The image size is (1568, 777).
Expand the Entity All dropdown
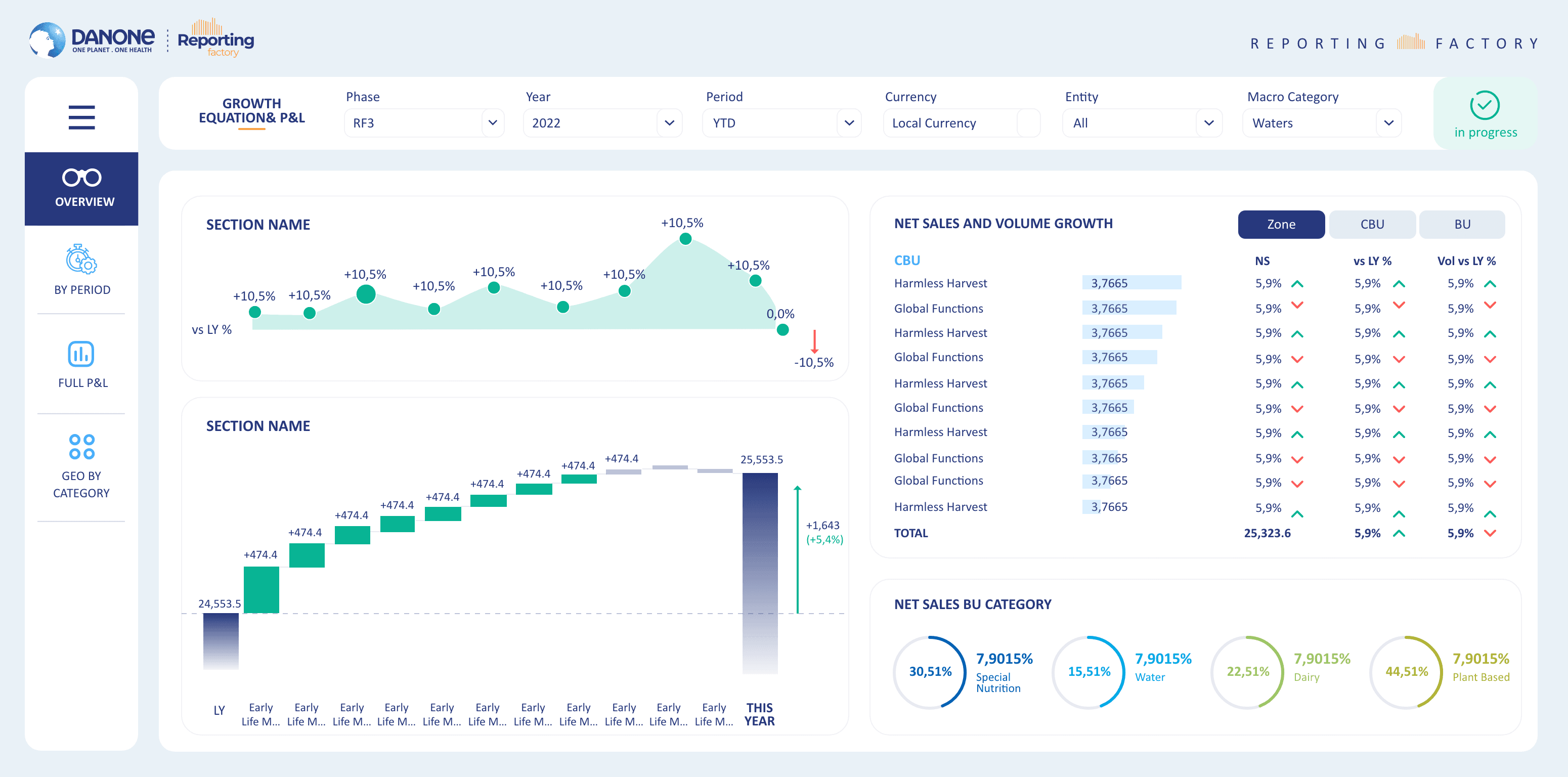click(1142, 123)
